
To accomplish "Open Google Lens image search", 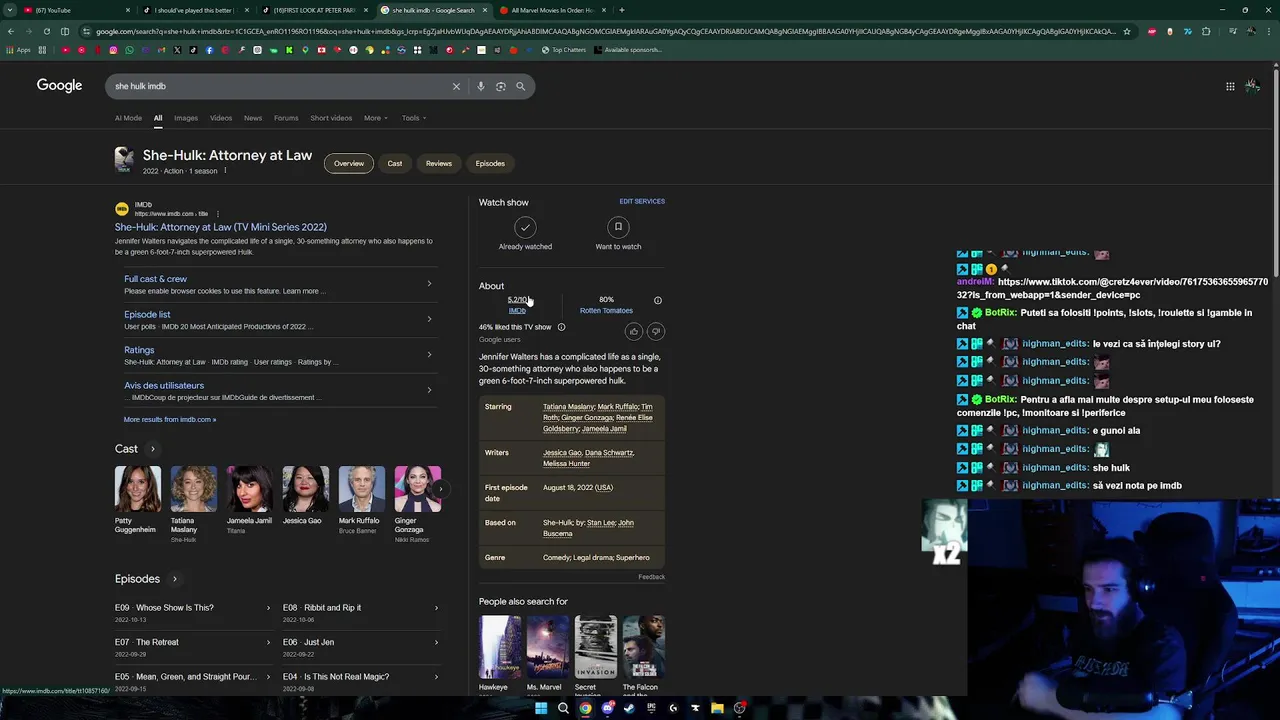I will [x=501, y=86].
